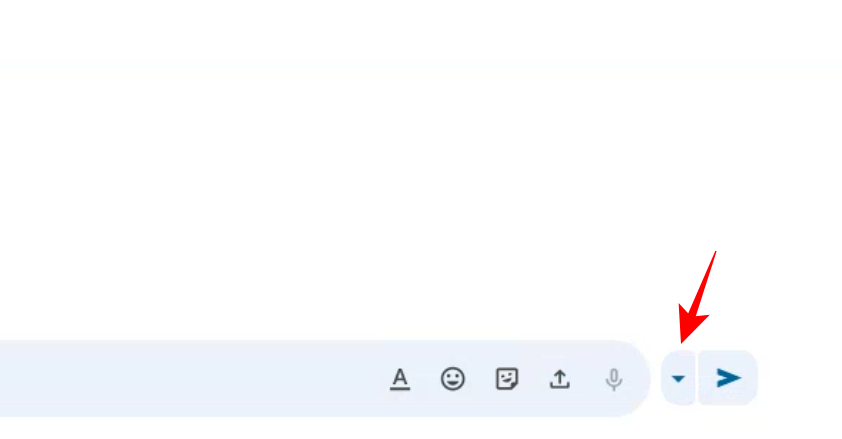Attach a file using upload button
This screenshot has height=439, width=842.
point(560,379)
